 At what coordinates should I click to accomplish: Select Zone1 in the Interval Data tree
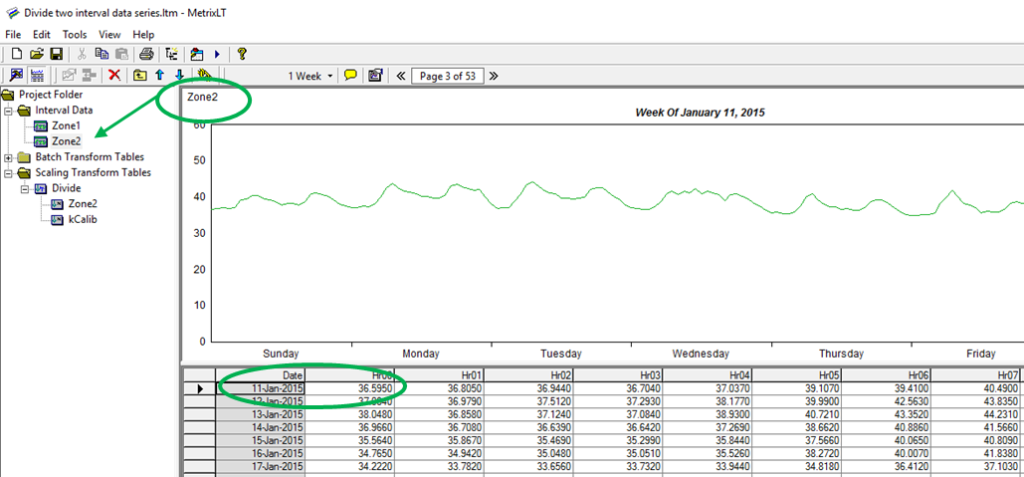coord(66,126)
